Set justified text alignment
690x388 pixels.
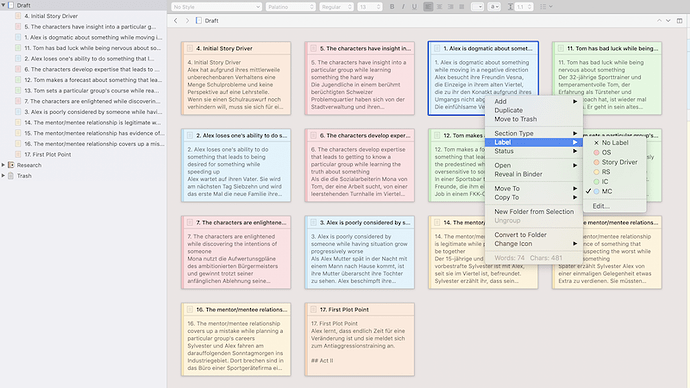[461, 7]
